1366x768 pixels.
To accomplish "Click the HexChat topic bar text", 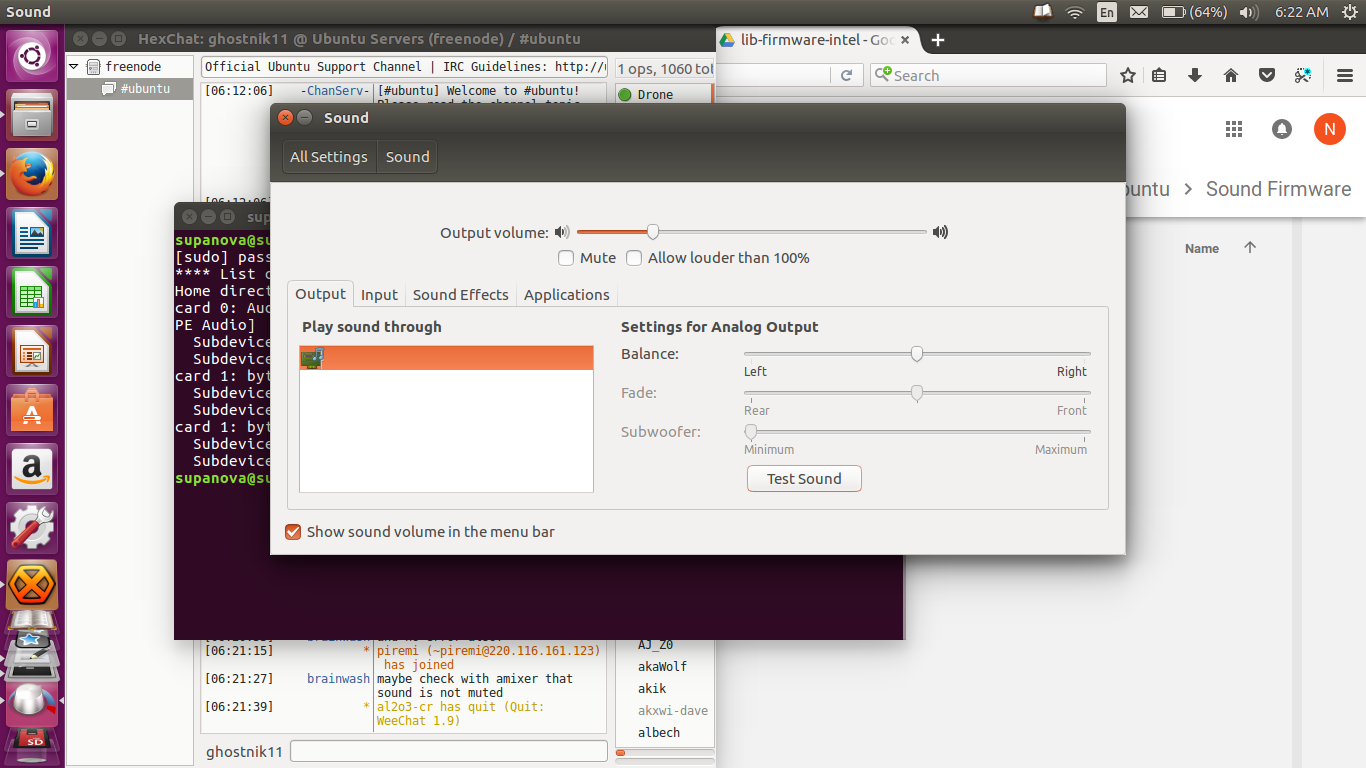I will (404, 67).
